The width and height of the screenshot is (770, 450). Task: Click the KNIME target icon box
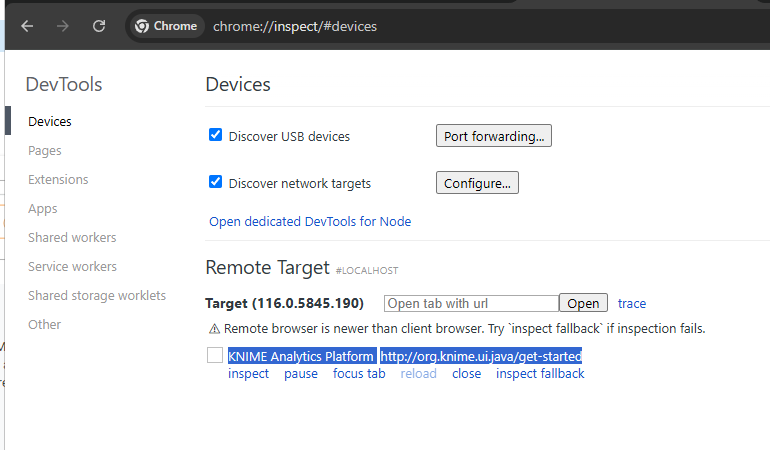coord(215,356)
